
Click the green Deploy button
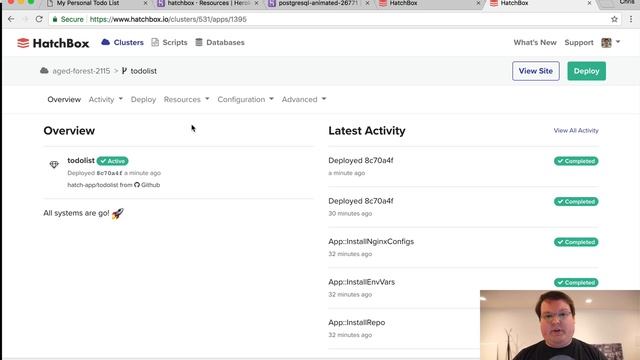pos(587,71)
